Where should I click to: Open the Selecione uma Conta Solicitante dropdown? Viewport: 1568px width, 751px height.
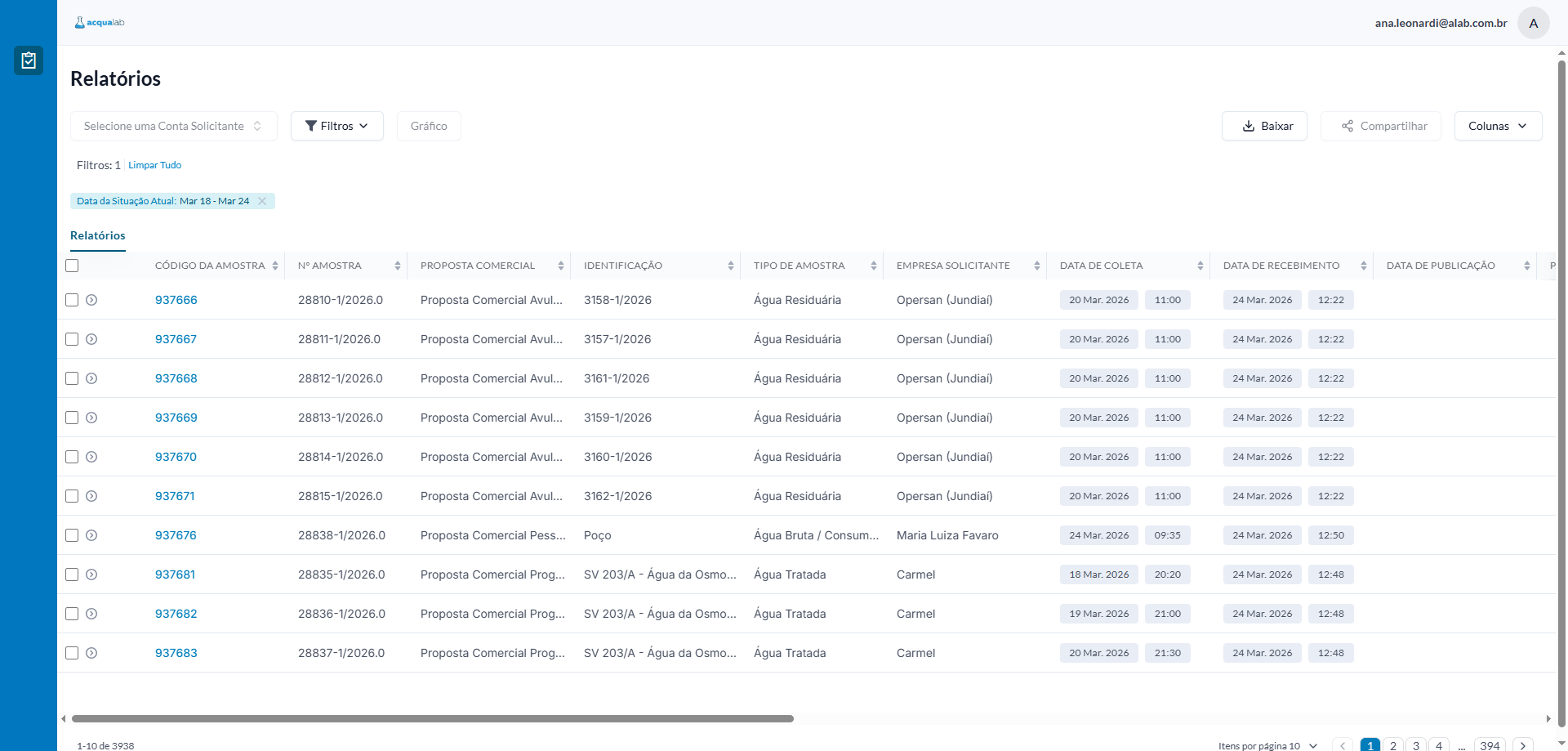click(x=173, y=126)
